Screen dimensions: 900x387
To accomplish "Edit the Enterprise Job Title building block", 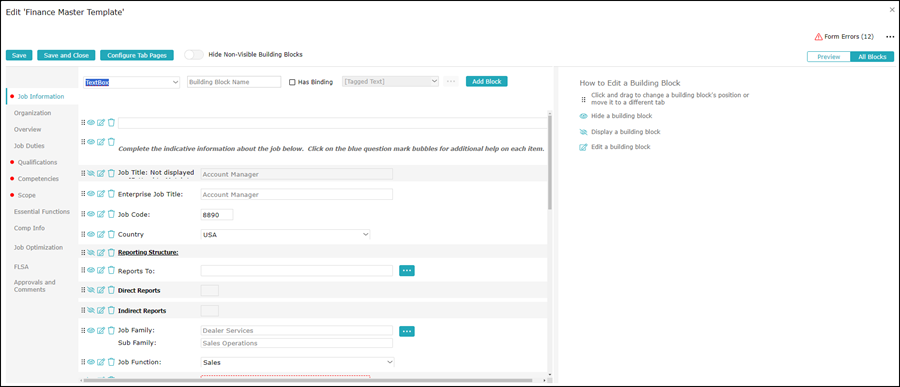I will tap(101, 194).
